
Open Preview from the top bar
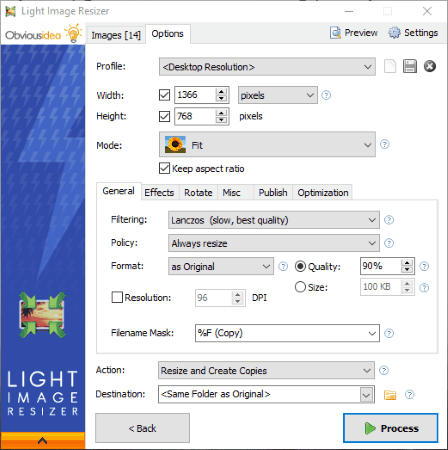point(354,33)
